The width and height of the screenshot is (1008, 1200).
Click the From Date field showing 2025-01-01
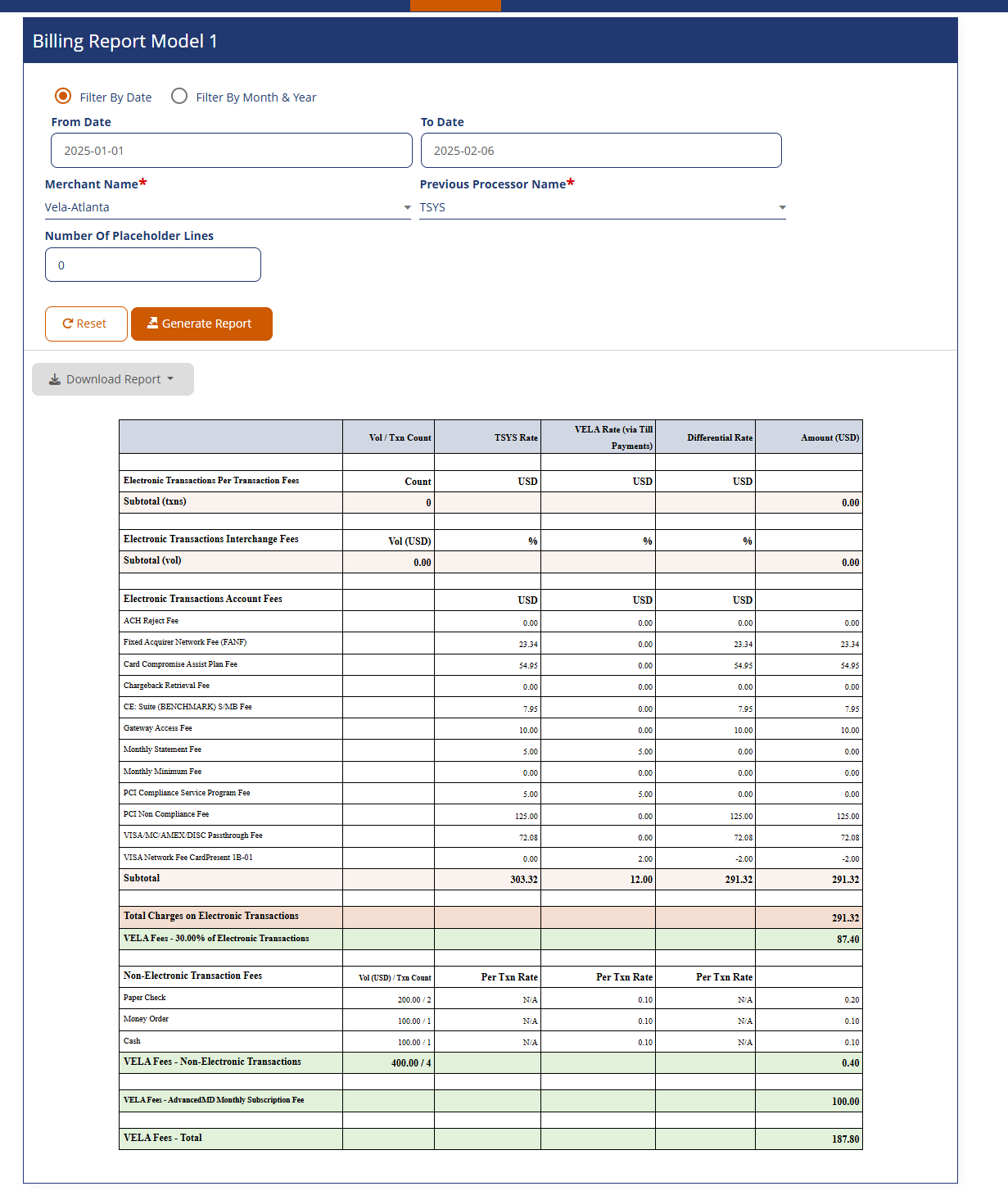click(232, 150)
